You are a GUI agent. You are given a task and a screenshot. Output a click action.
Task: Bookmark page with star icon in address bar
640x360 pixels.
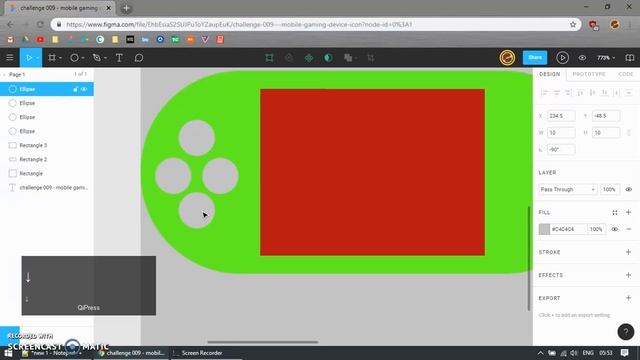click(x=573, y=24)
